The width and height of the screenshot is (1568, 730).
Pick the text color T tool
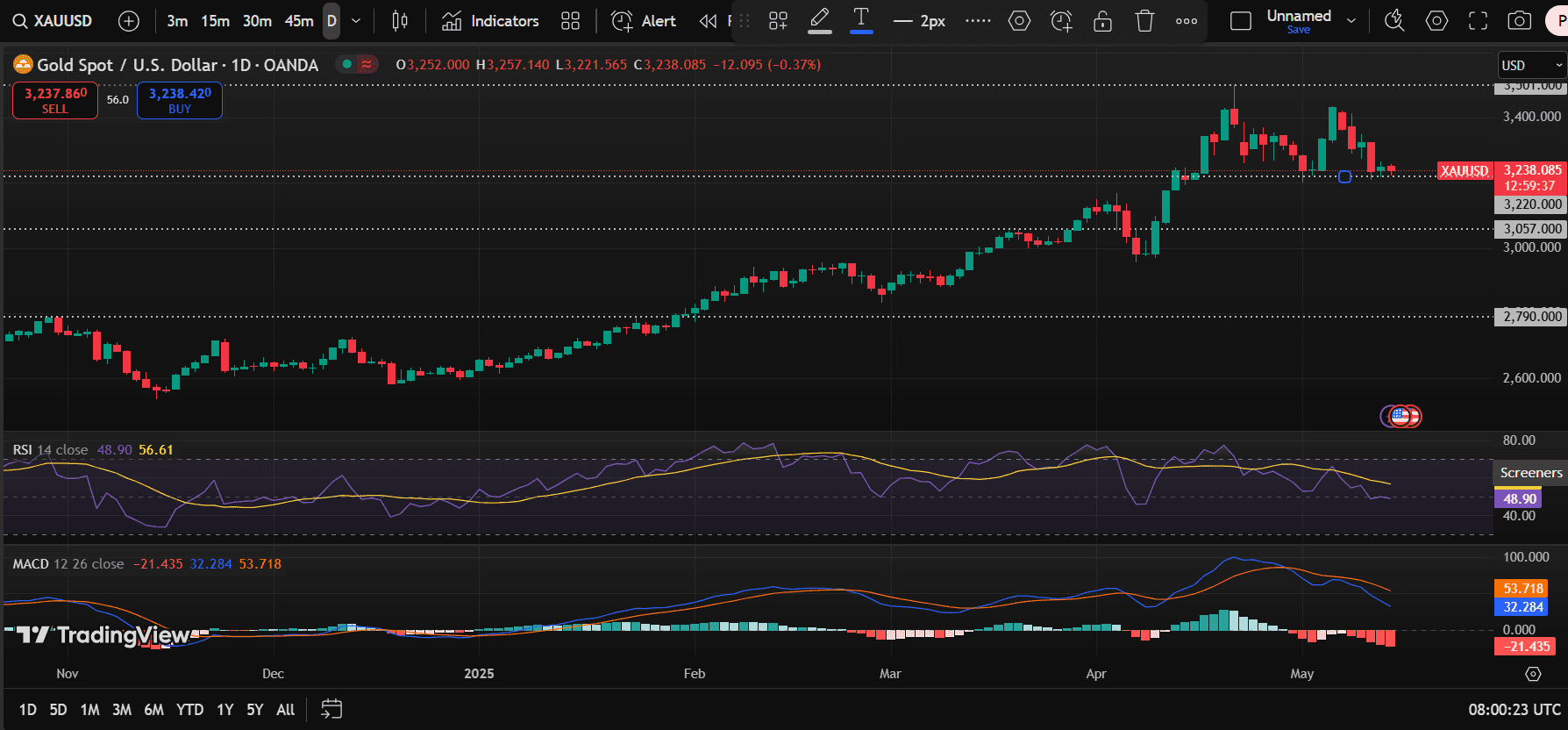point(861,20)
